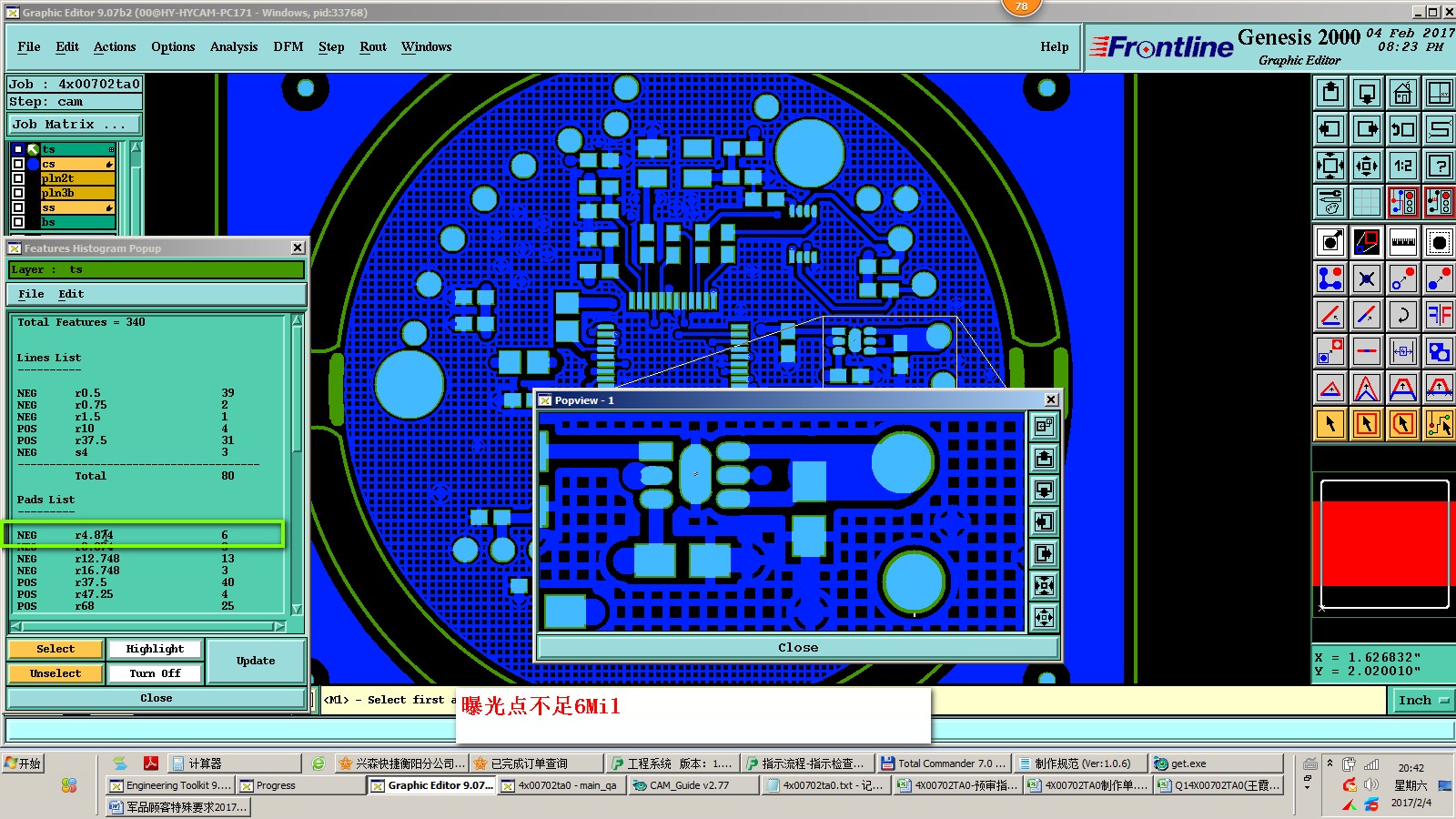Viewport: 1456px width, 819px height.
Task: Open the Actions menu
Action: 115,46
